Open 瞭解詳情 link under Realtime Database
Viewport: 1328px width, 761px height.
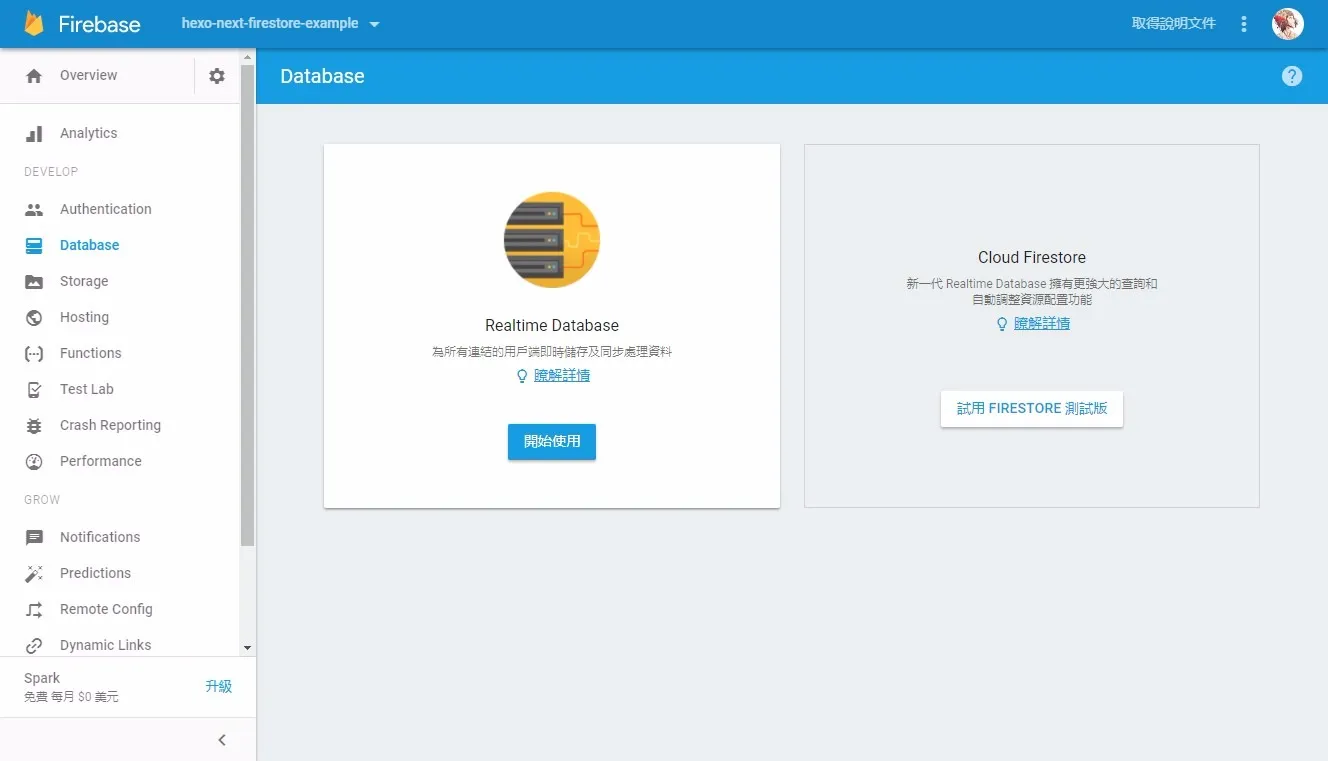[561, 376]
